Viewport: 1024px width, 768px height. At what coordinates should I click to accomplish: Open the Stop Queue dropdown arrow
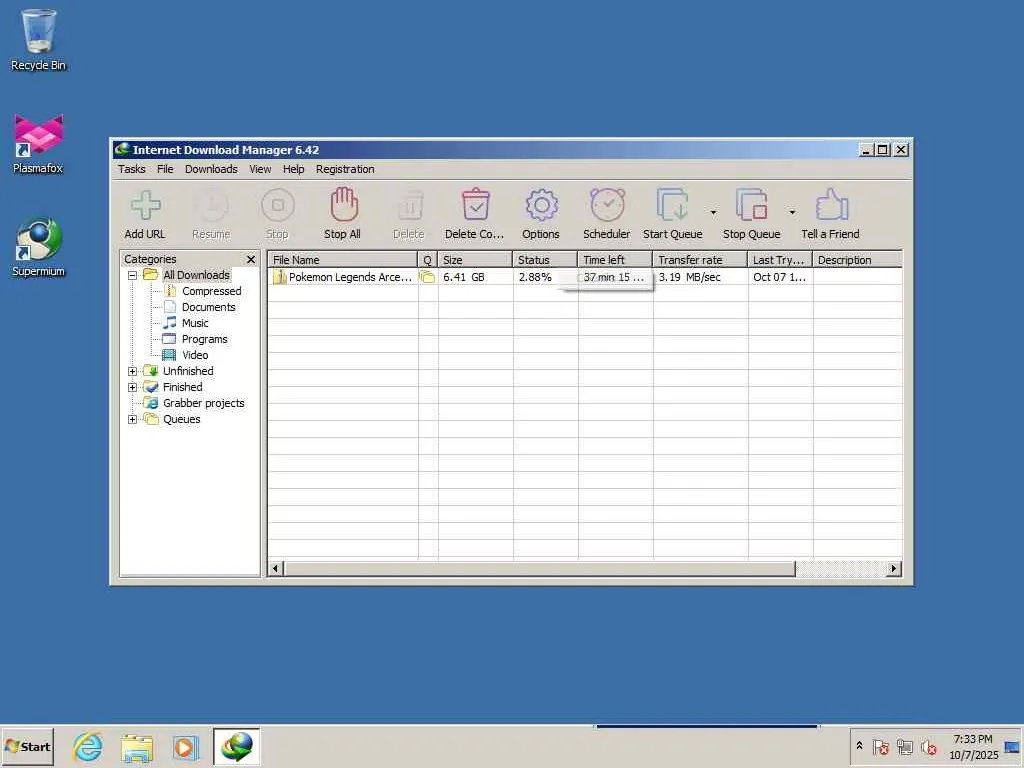pyautogui.click(x=792, y=212)
